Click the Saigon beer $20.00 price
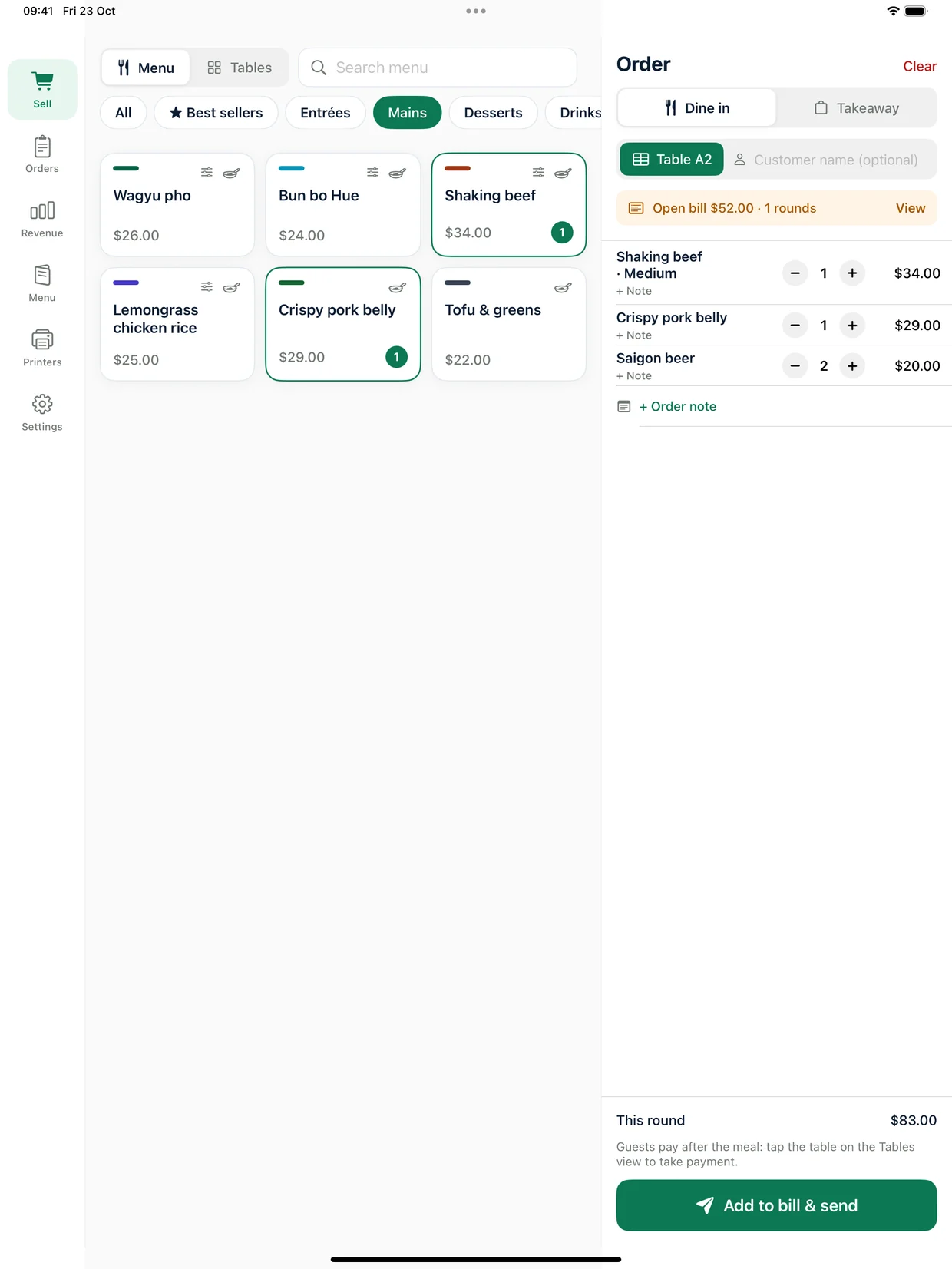The height and width of the screenshot is (1269, 952). pos(917,366)
